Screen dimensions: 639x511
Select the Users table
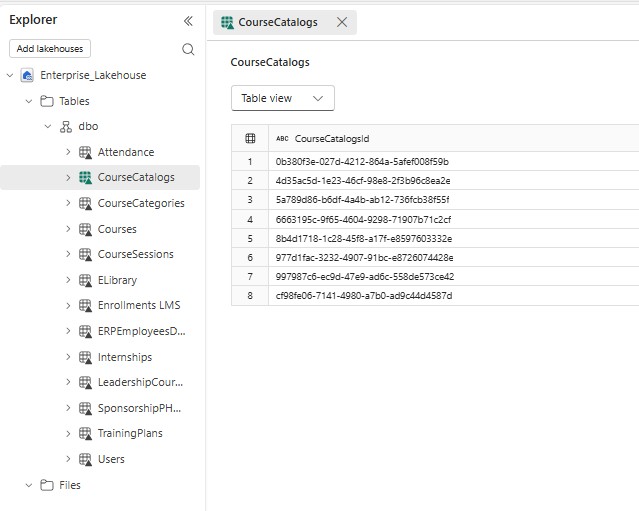point(111,459)
